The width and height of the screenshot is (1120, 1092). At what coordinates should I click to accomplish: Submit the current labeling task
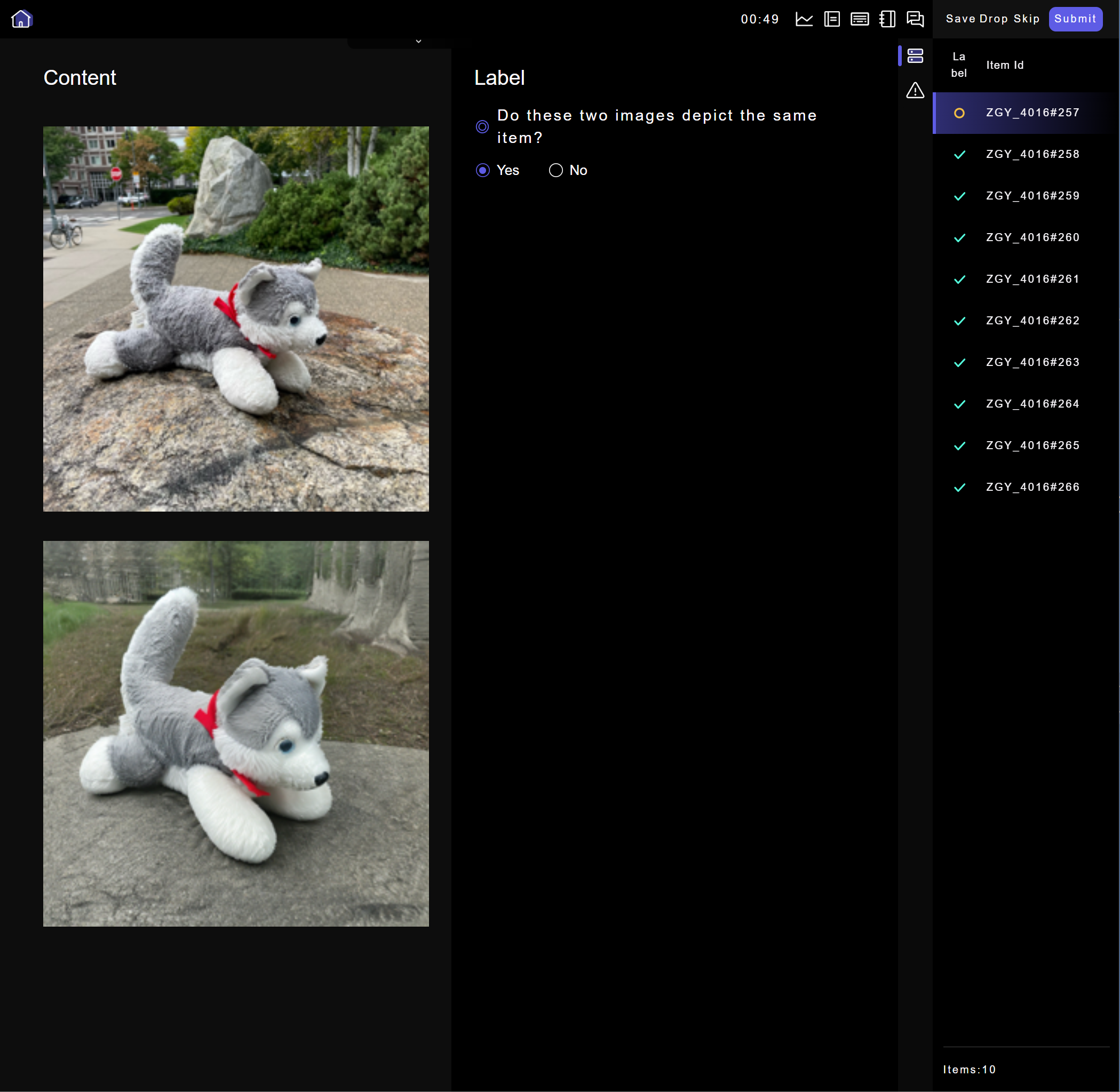pos(1075,19)
